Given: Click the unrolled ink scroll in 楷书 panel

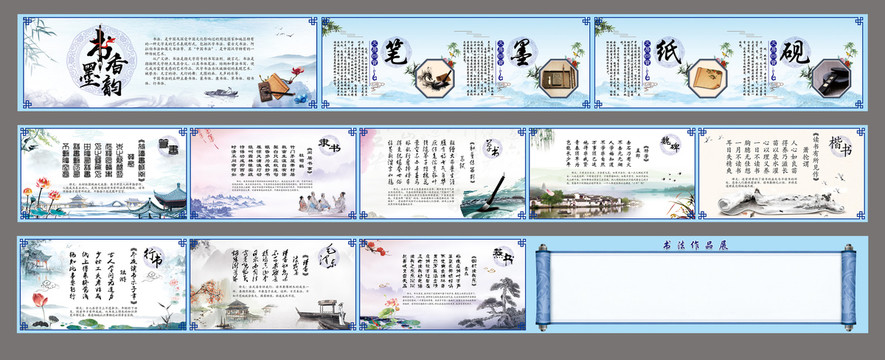Looking at the screenshot, I should pyautogui.click(x=782, y=201).
